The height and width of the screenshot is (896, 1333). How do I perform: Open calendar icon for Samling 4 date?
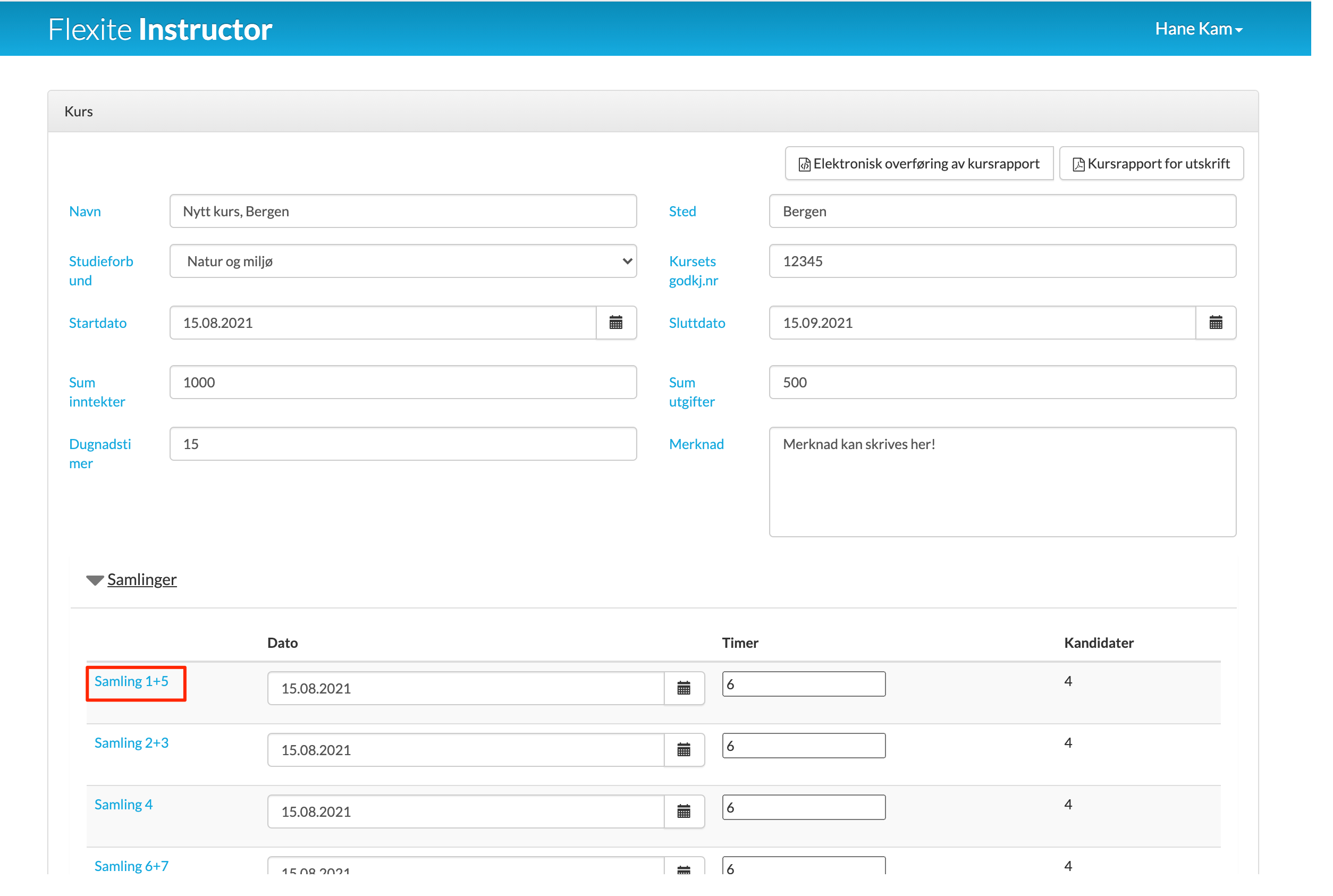click(684, 812)
